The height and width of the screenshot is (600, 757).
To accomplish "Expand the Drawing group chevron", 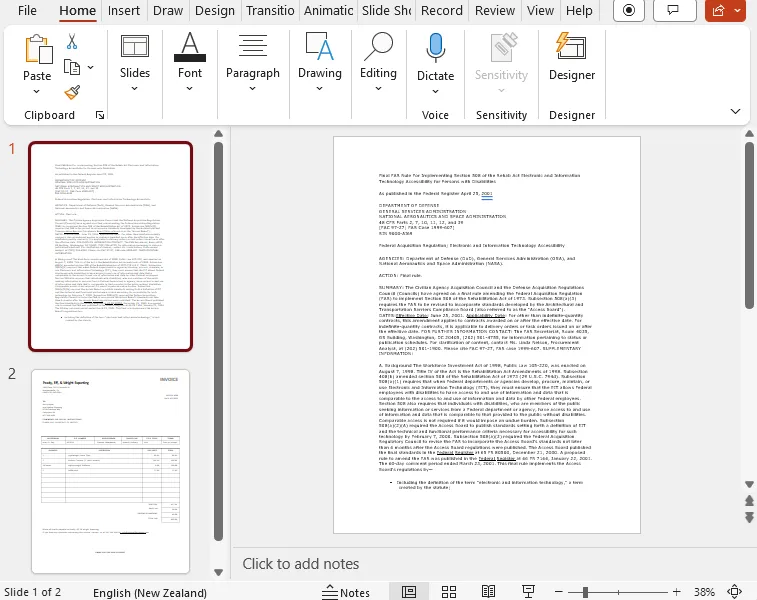I will coord(319,88).
